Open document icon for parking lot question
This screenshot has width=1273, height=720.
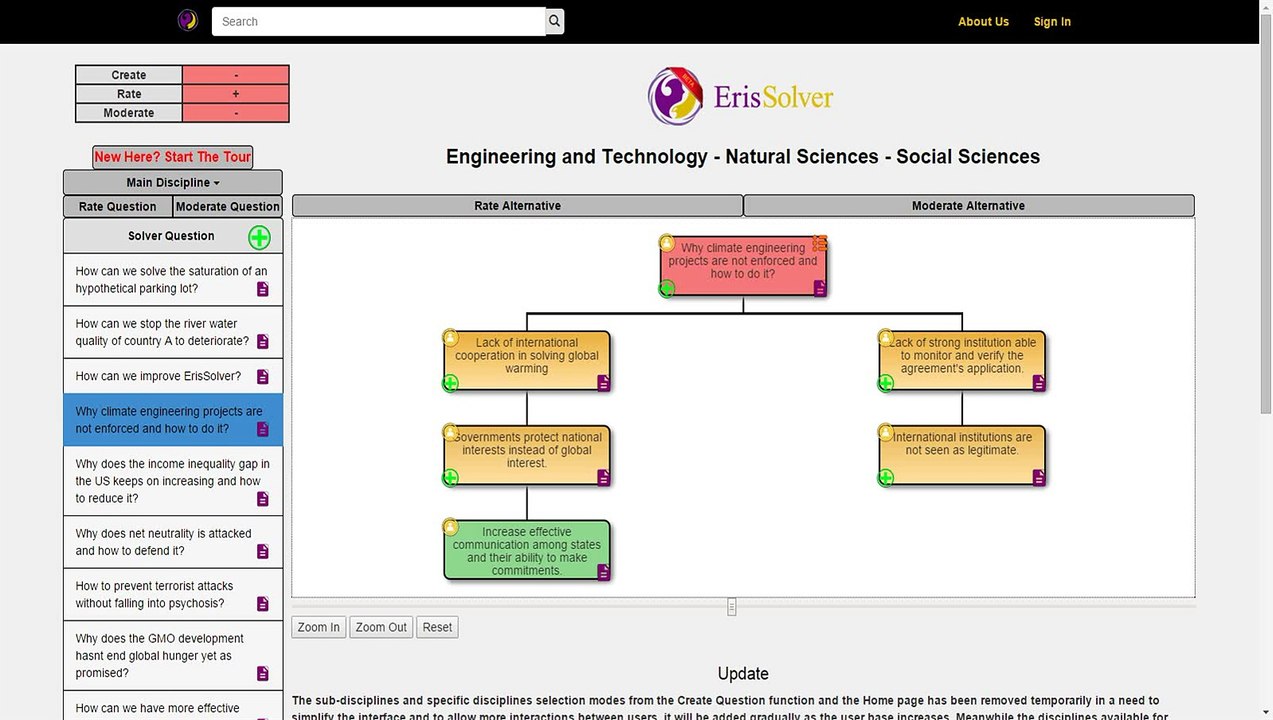pyautogui.click(x=263, y=289)
